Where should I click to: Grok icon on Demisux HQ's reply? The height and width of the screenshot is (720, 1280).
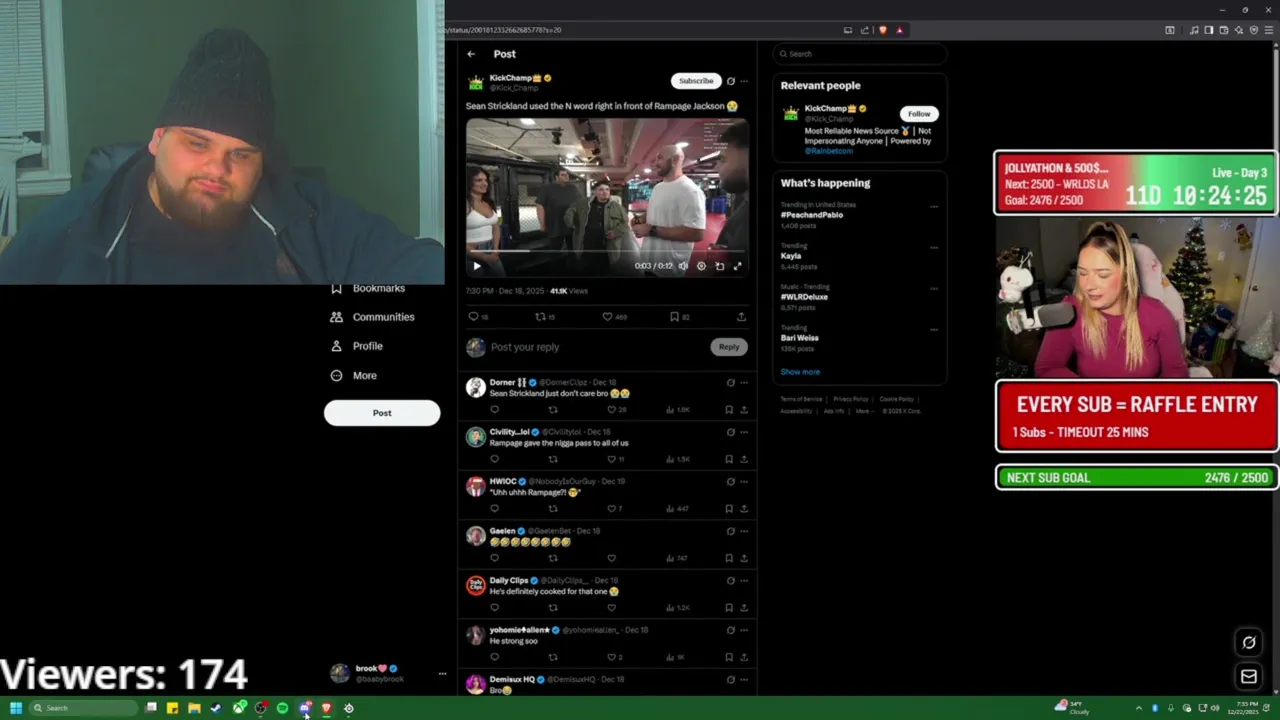730,680
